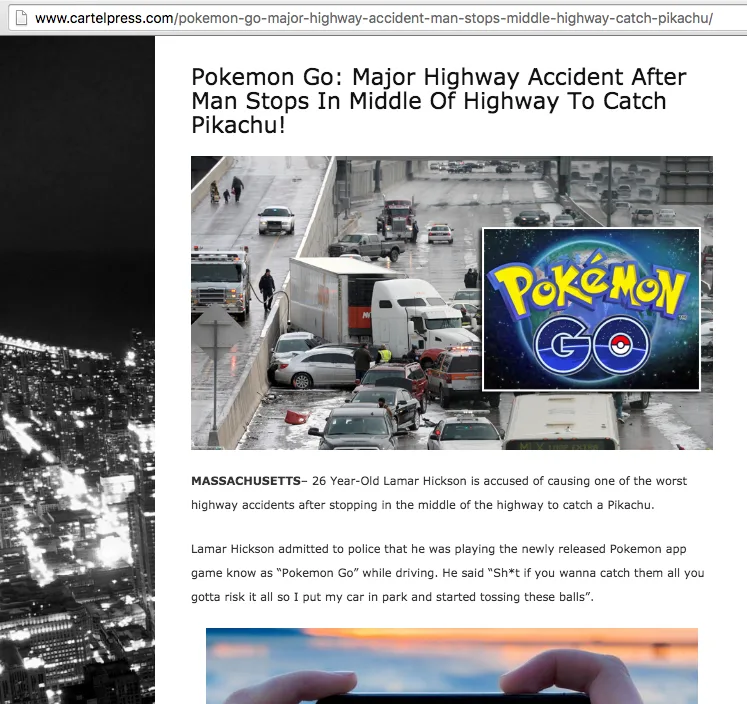747x704 pixels.
Task: Click the word Pikachu! in the headline
Action: [238, 125]
